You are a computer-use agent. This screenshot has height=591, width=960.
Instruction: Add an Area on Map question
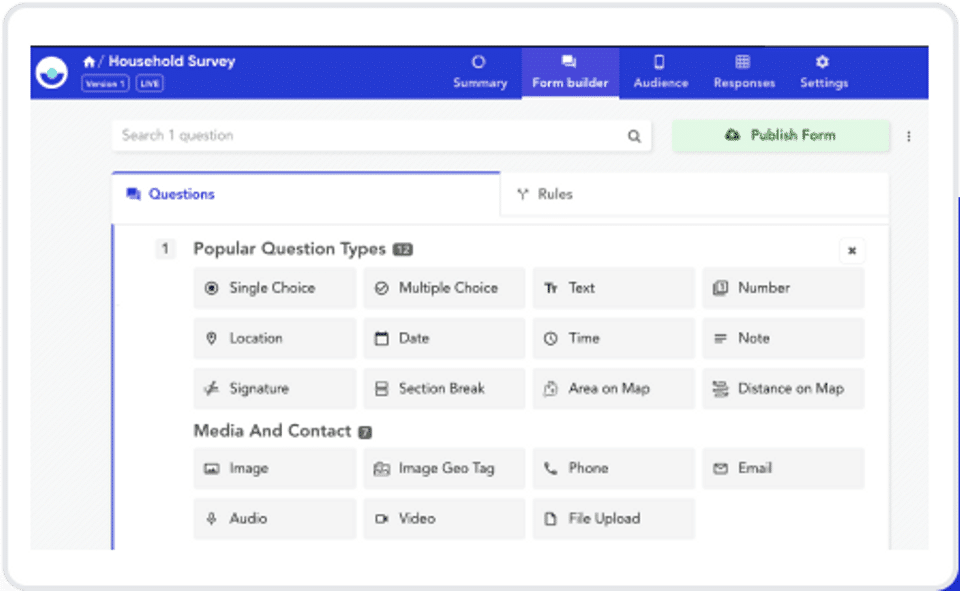pyautogui.click(x=613, y=388)
